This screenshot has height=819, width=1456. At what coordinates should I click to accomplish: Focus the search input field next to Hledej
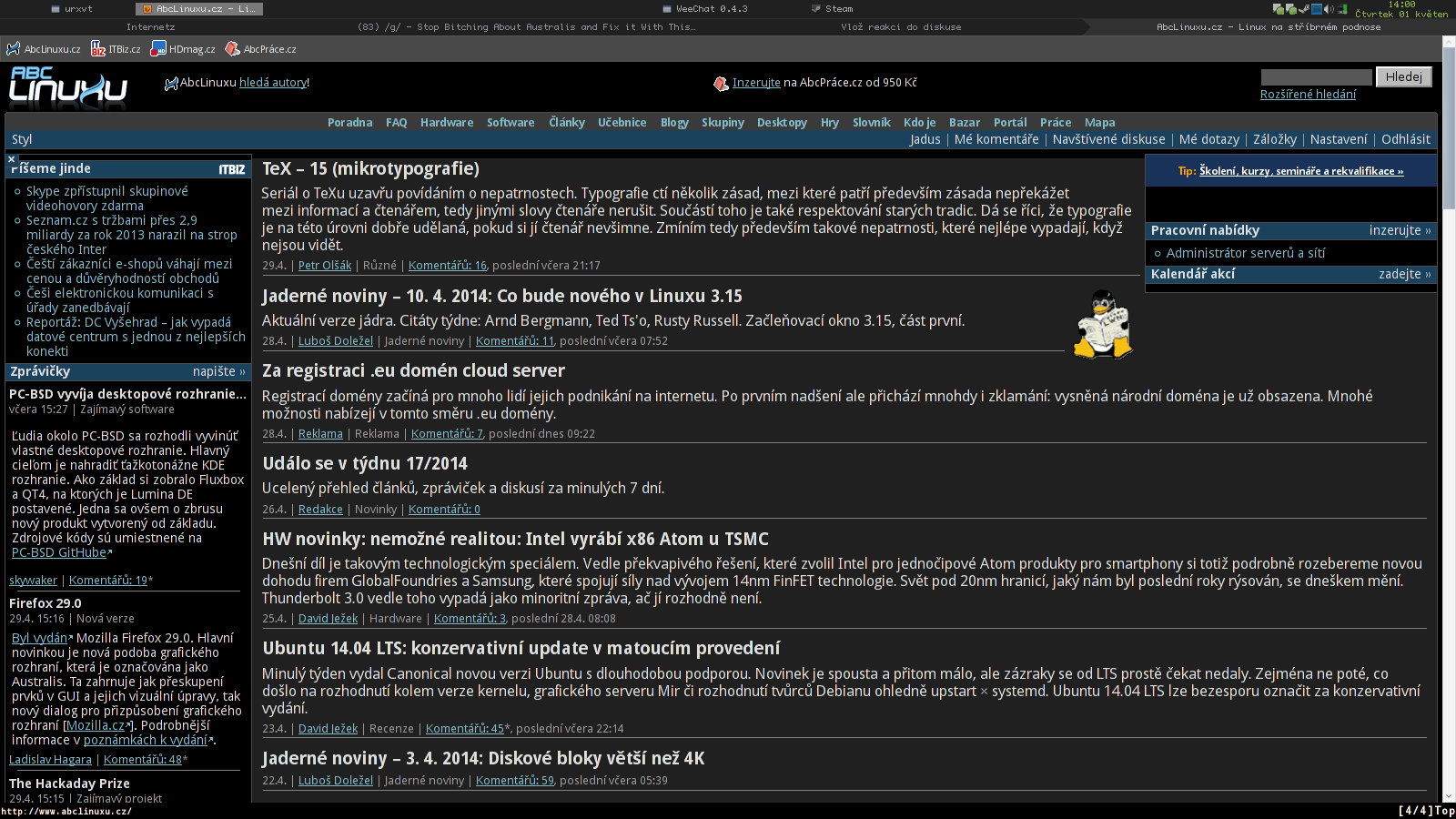click(x=1316, y=77)
